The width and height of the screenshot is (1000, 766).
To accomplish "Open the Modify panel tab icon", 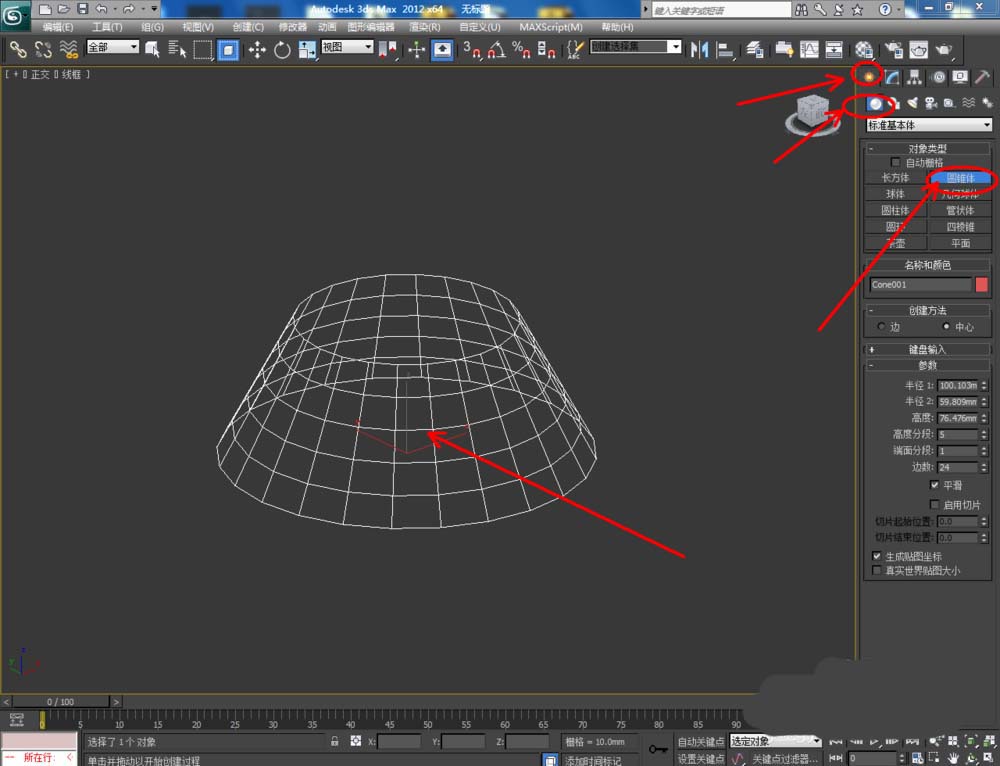I will (892, 77).
